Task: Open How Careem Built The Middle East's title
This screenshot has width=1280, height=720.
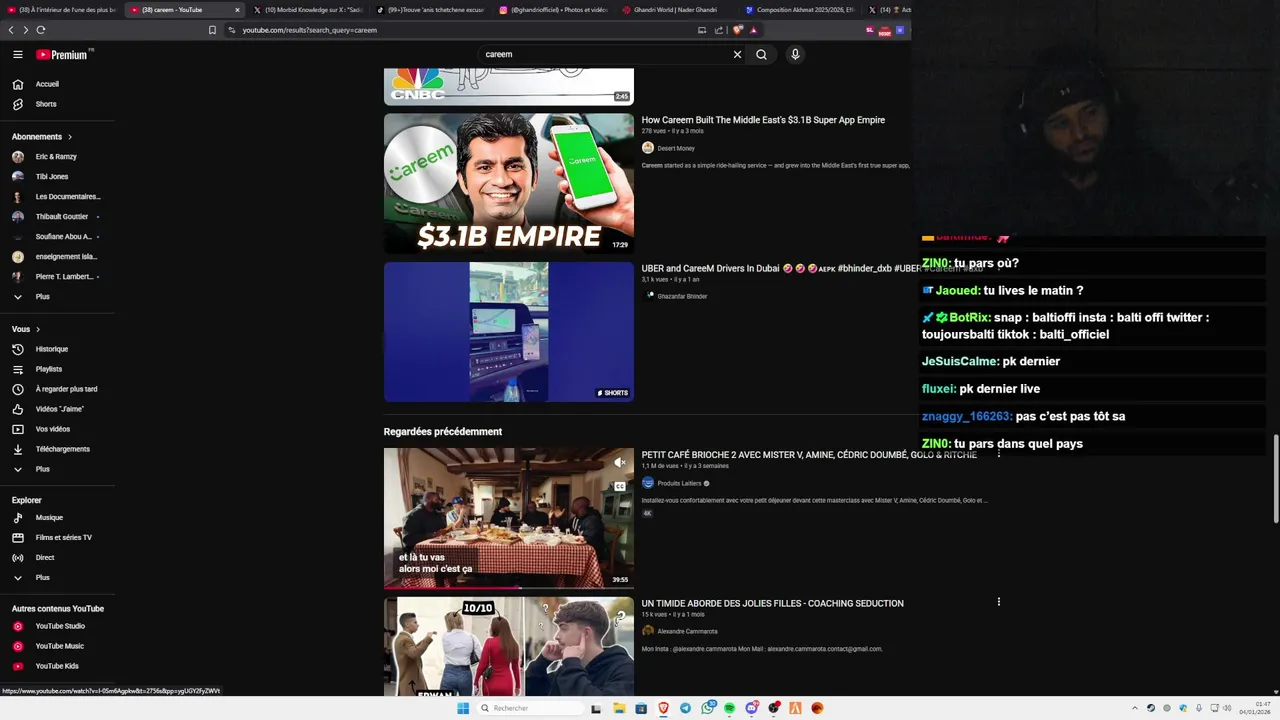Action: click(x=763, y=120)
